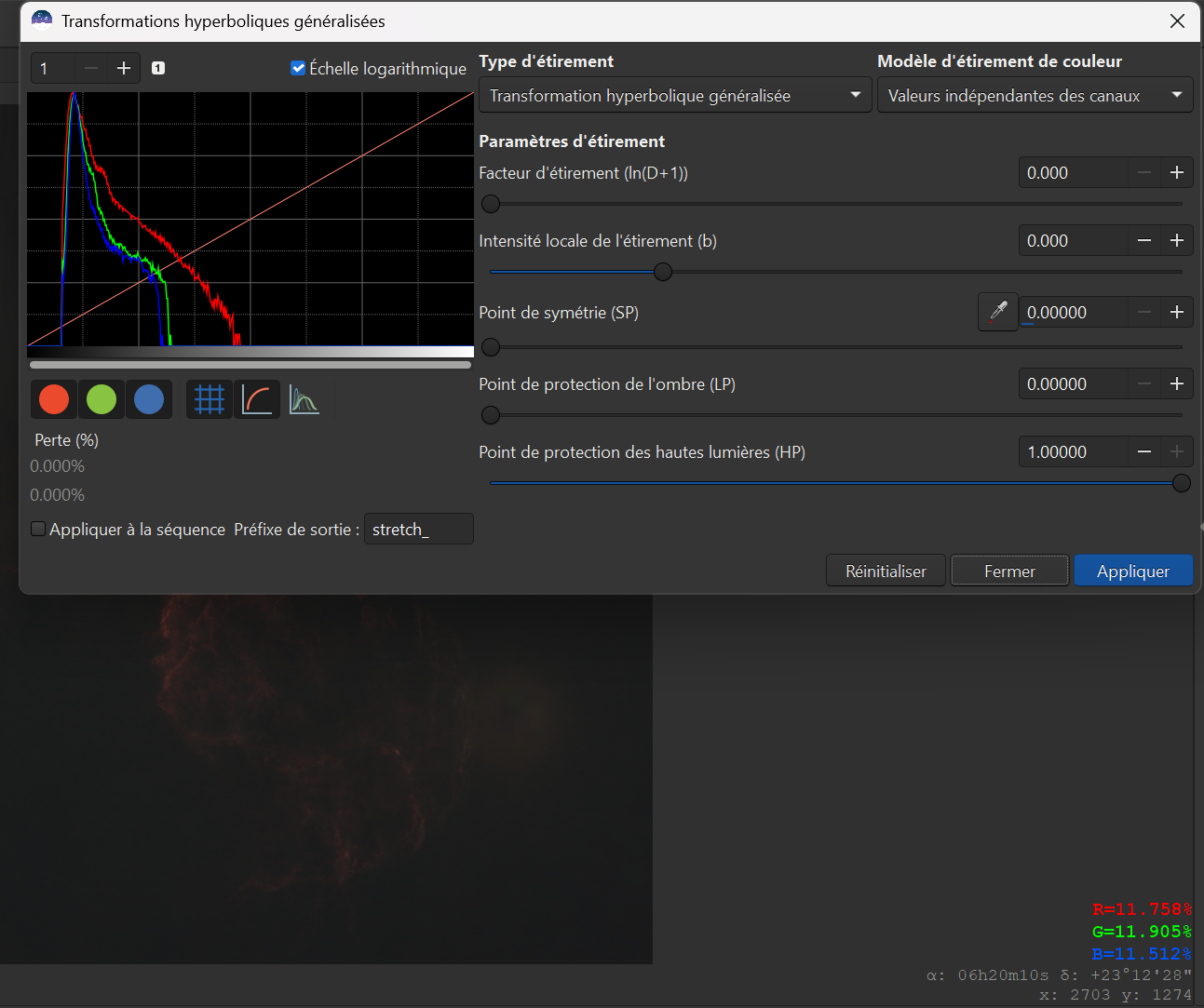Reset histogram zoom with the 1:1 icon
The width and height of the screenshot is (1204, 1008).
(158, 68)
